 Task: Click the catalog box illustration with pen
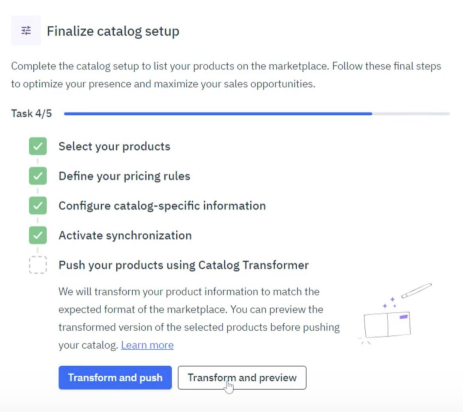(x=396, y=314)
